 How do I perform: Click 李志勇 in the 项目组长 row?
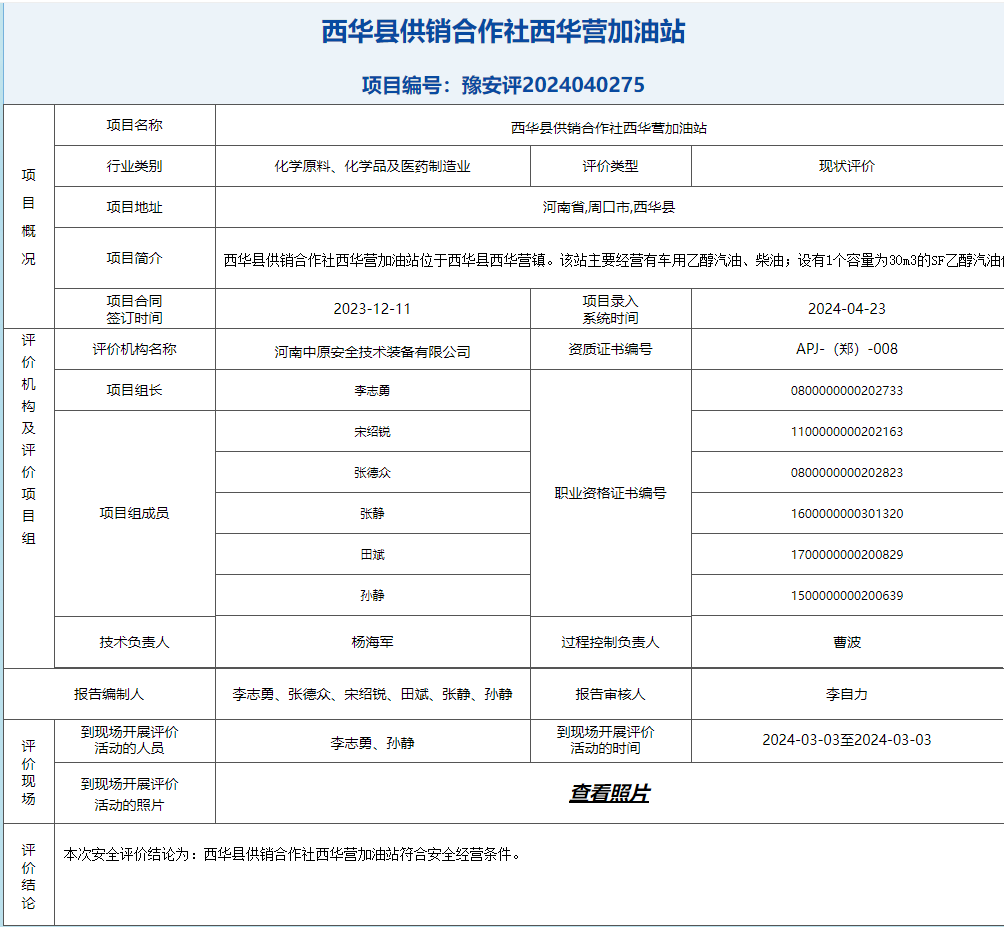373,391
